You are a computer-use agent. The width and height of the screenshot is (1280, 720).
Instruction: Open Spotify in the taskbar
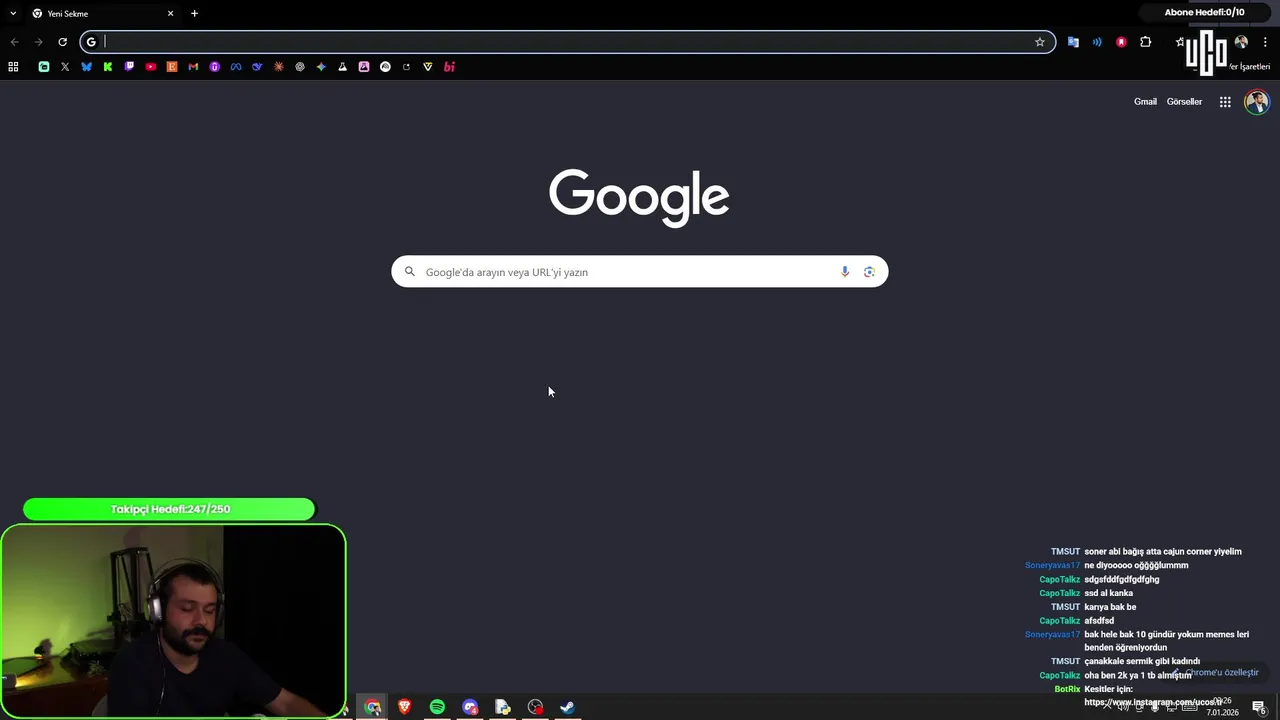pyautogui.click(x=437, y=707)
